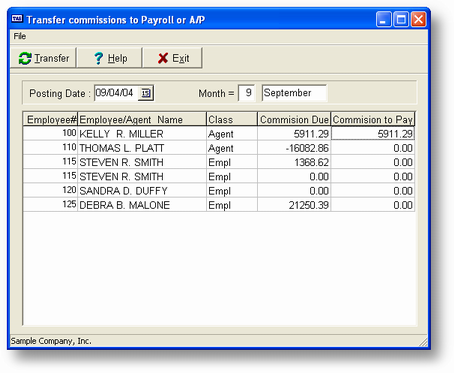
Task: Open the File menu
Action: pyautogui.click(x=20, y=36)
